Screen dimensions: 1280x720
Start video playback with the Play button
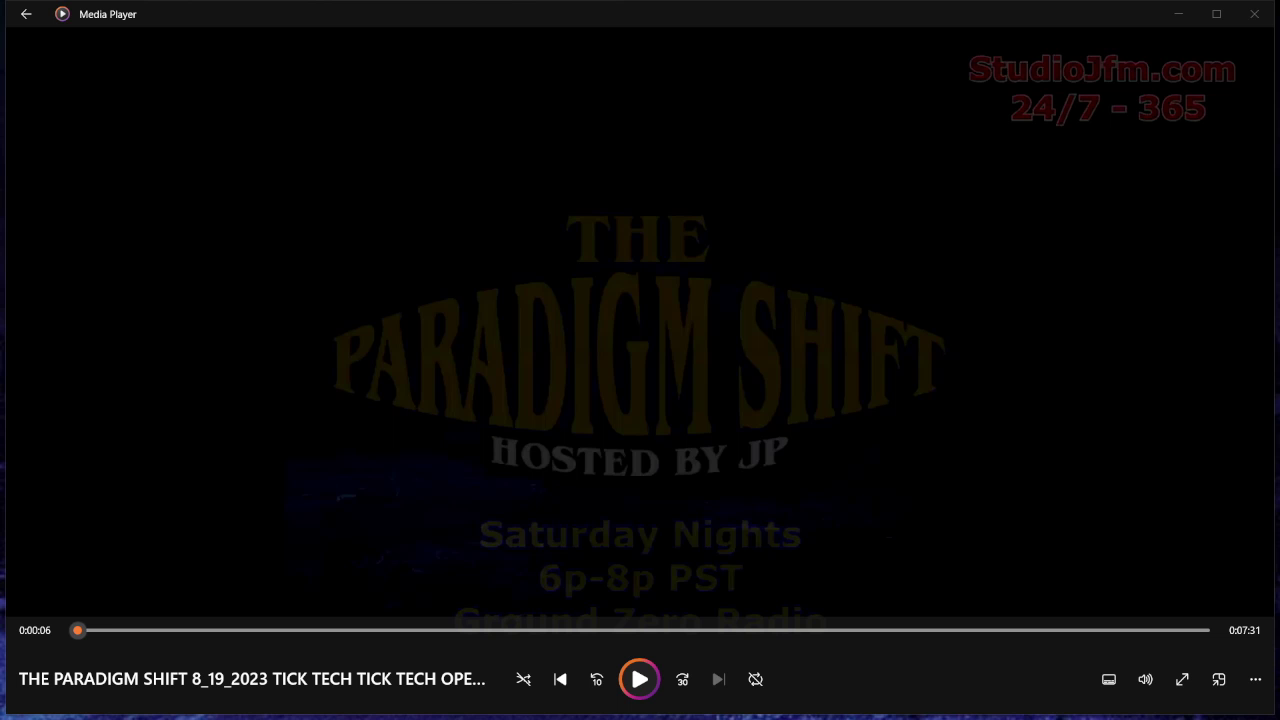click(x=639, y=679)
